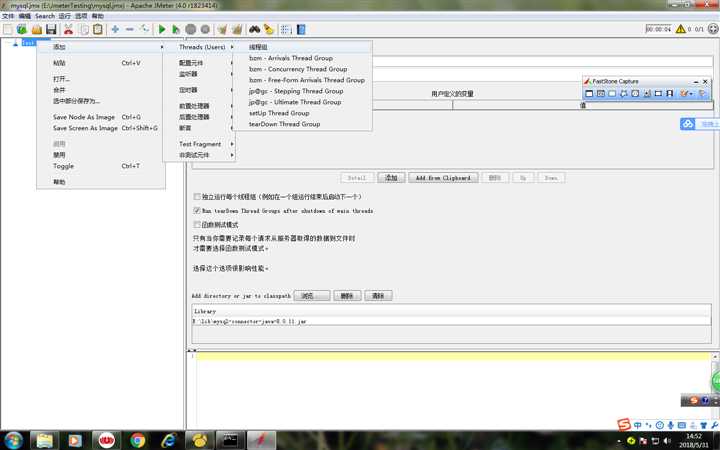
Task: Click the 添加 button under variables table
Action: point(391,178)
